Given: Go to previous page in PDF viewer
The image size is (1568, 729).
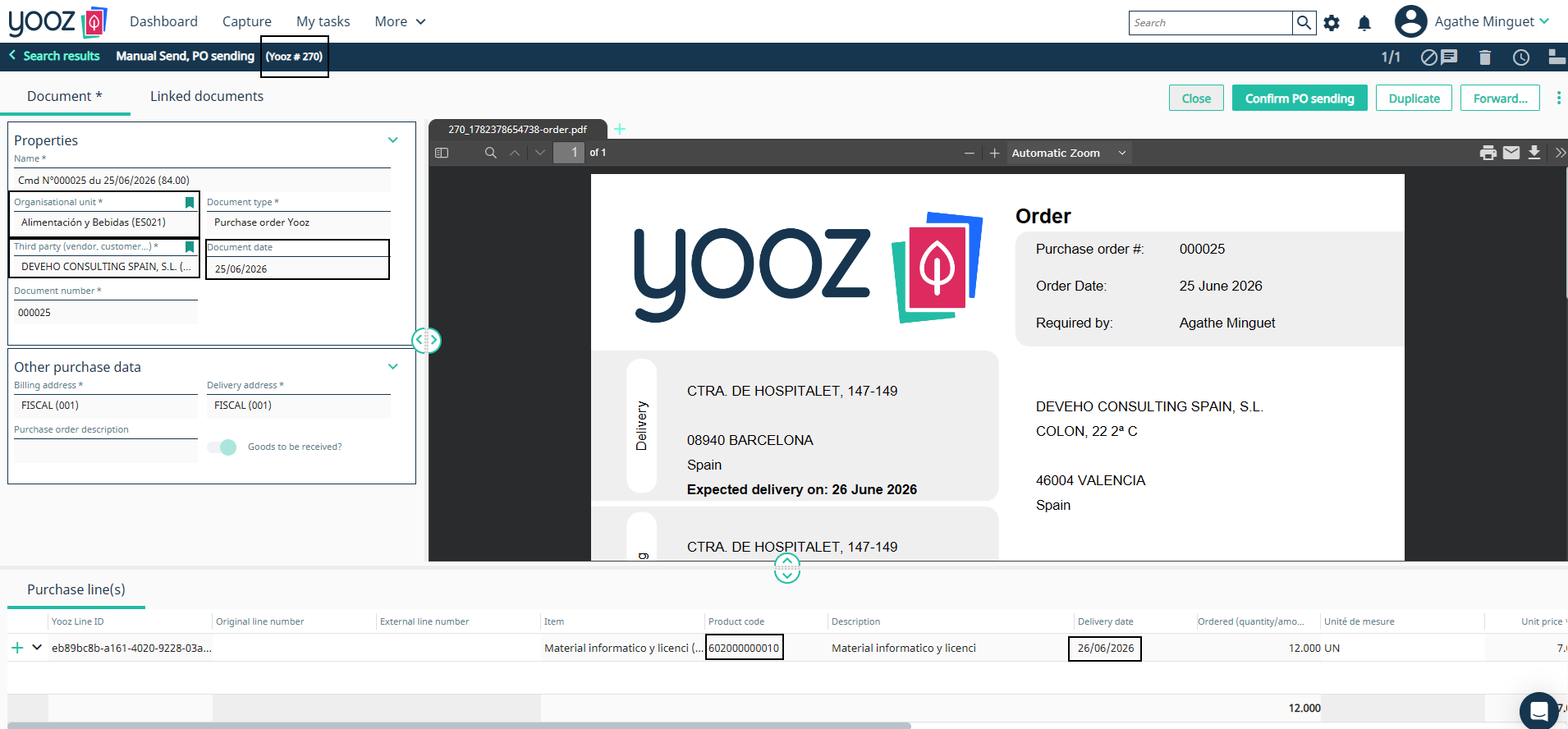Looking at the screenshot, I should pyautogui.click(x=515, y=153).
